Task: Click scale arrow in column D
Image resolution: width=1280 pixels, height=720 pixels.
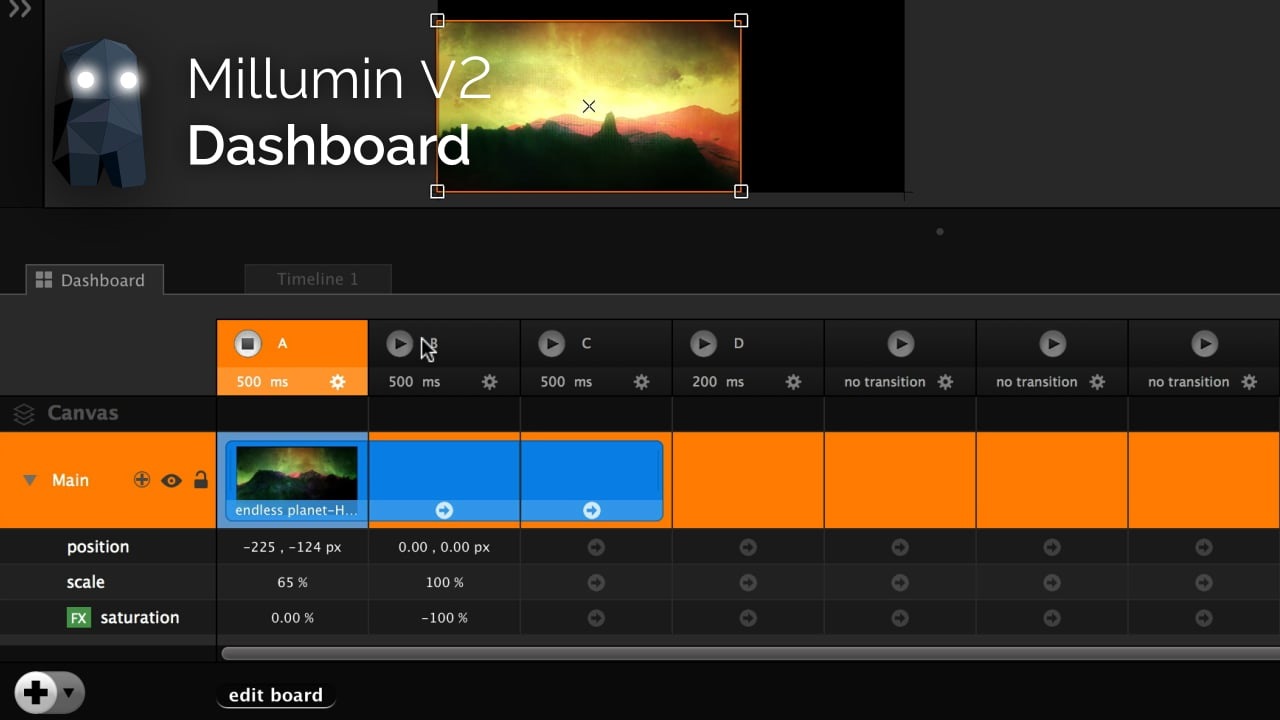Action: [748, 582]
